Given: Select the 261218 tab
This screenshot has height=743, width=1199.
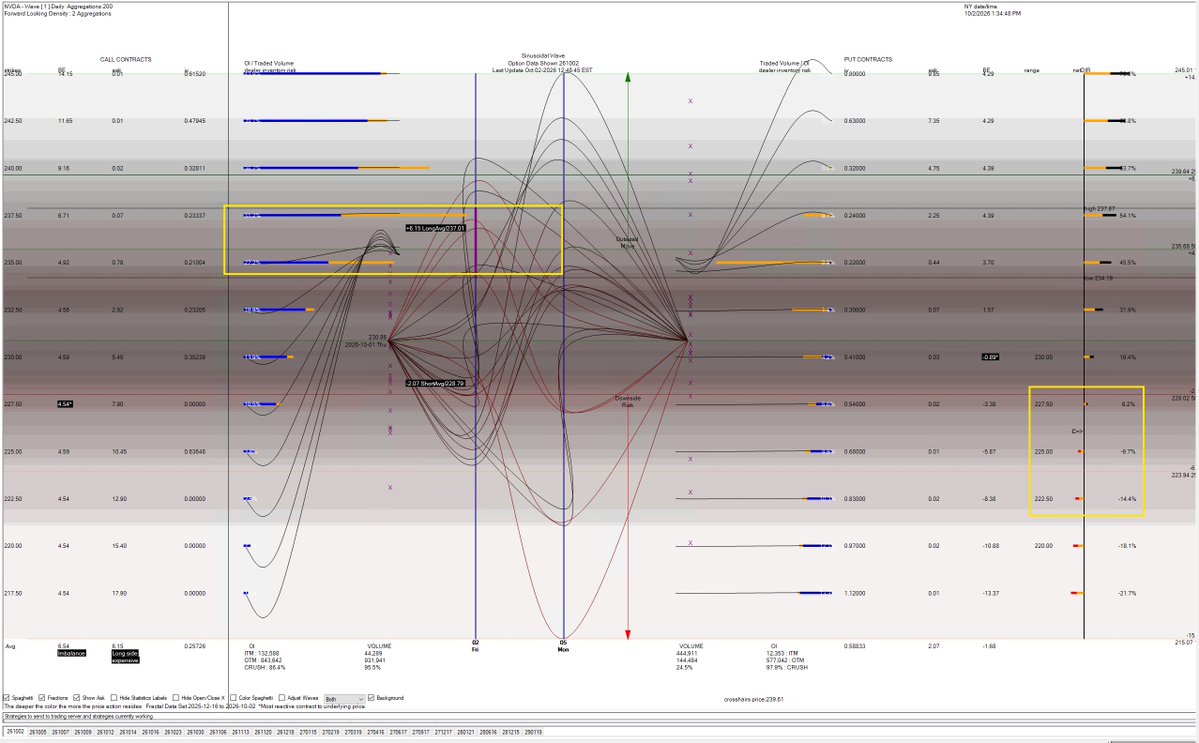Looking at the screenshot, I should click(286, 732).
